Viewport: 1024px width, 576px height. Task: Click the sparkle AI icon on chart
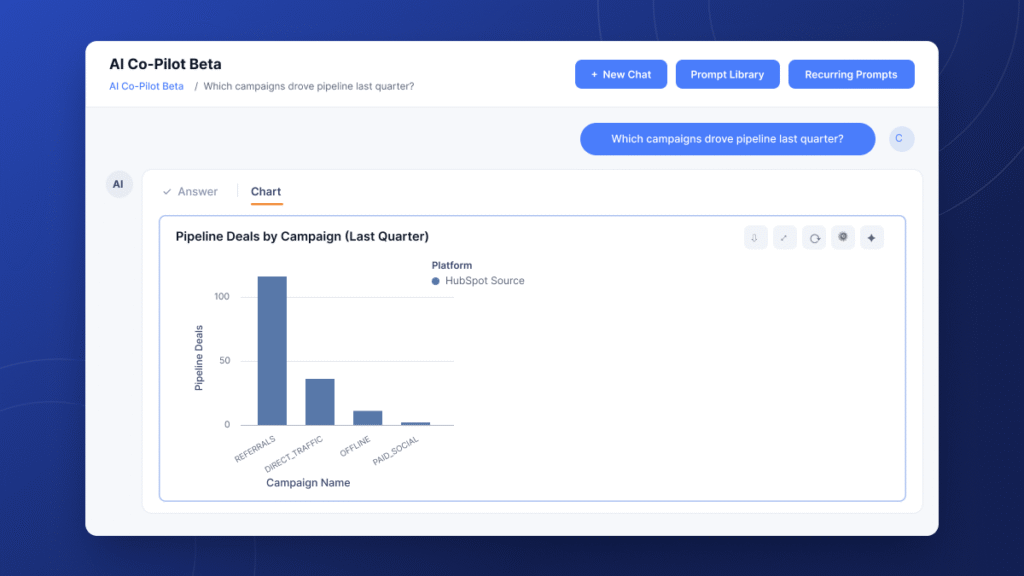pyautogui.click(x=872, y=238)
